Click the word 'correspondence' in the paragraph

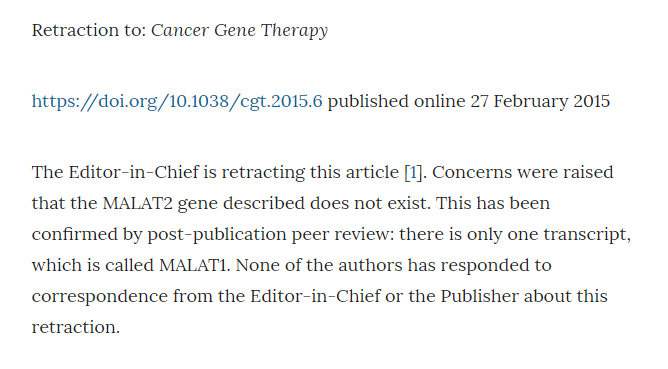tap(100, 297)
